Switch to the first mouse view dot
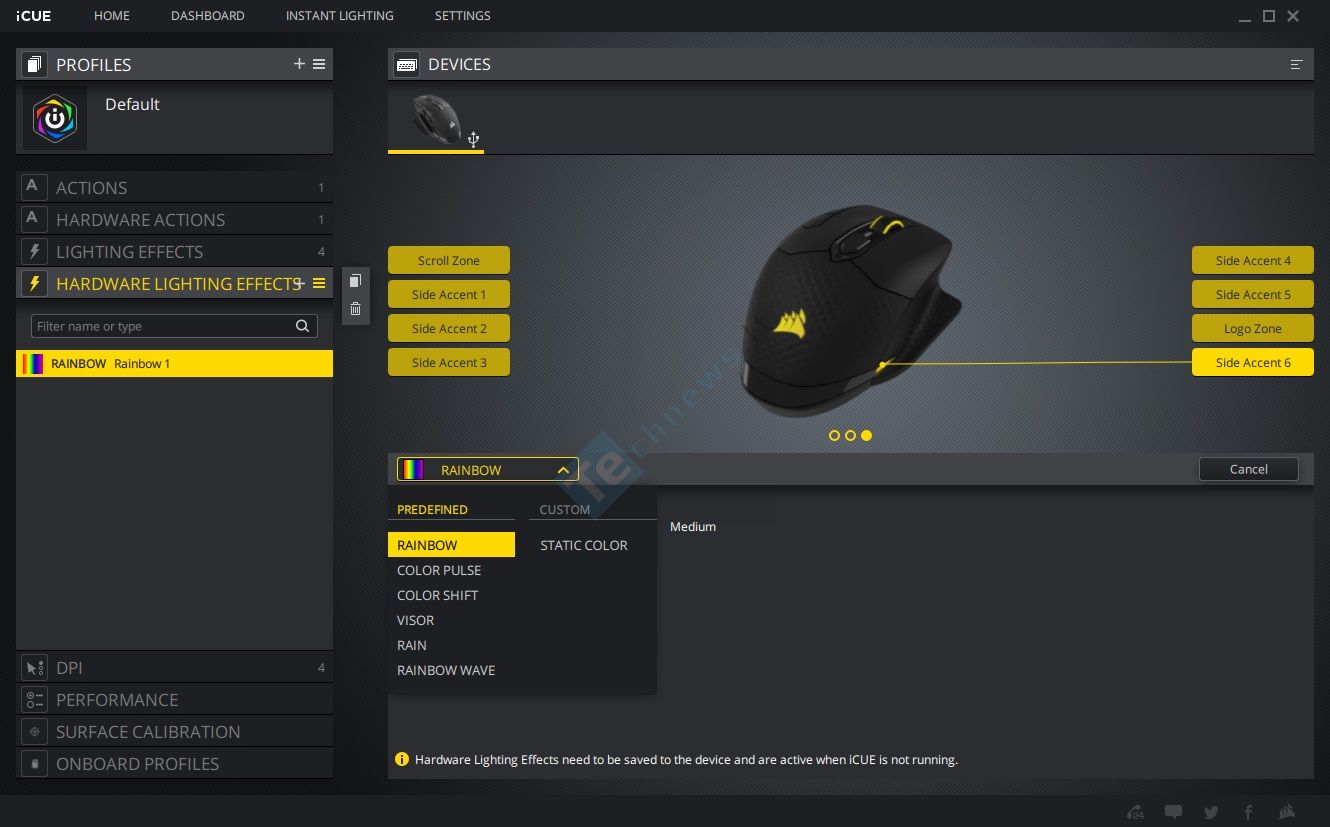The height and width of the screenshot is (827, 1330). coord(834,435)
